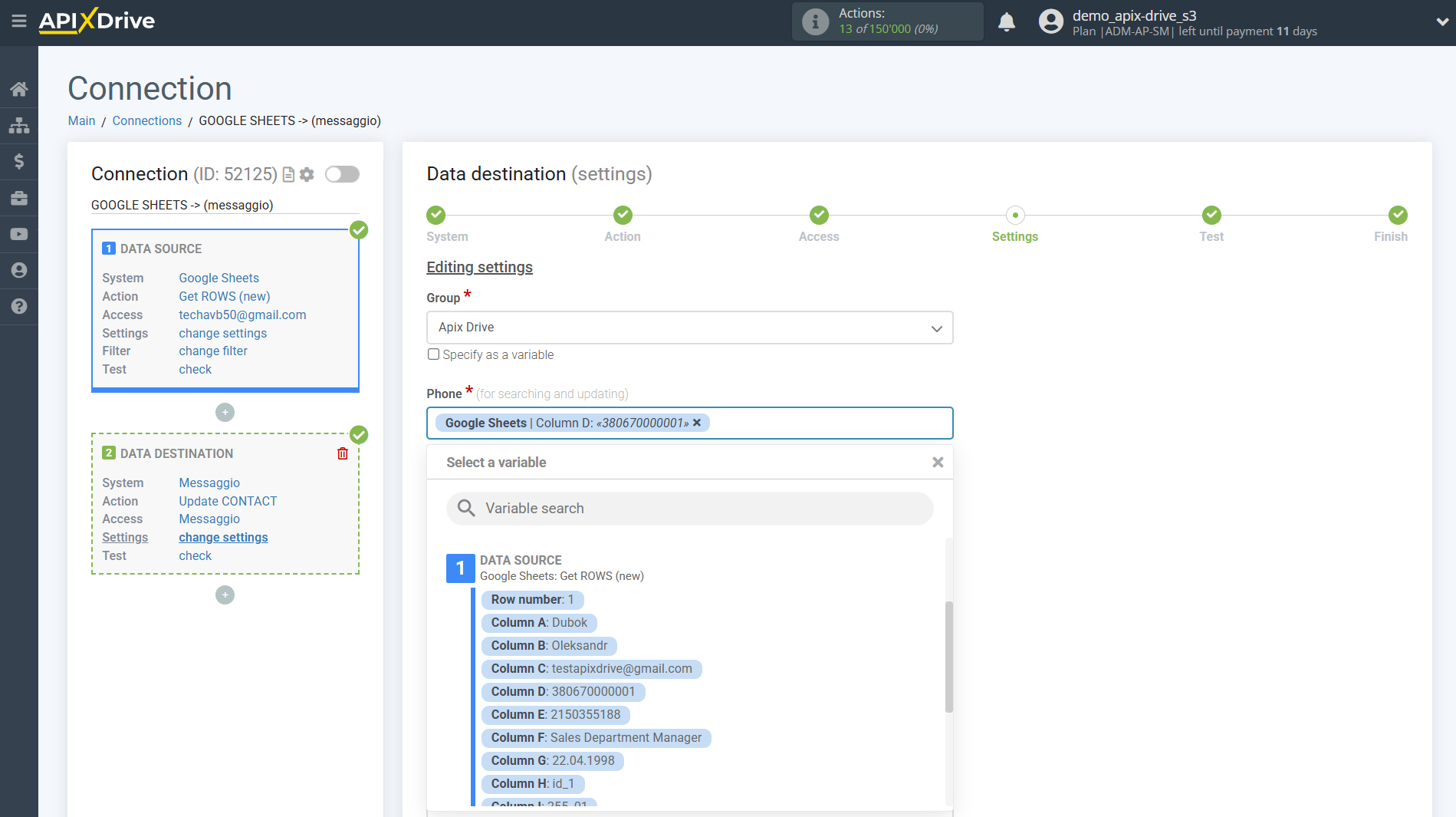
Task: Open source change settings link
Action: (x=223, y=333)
